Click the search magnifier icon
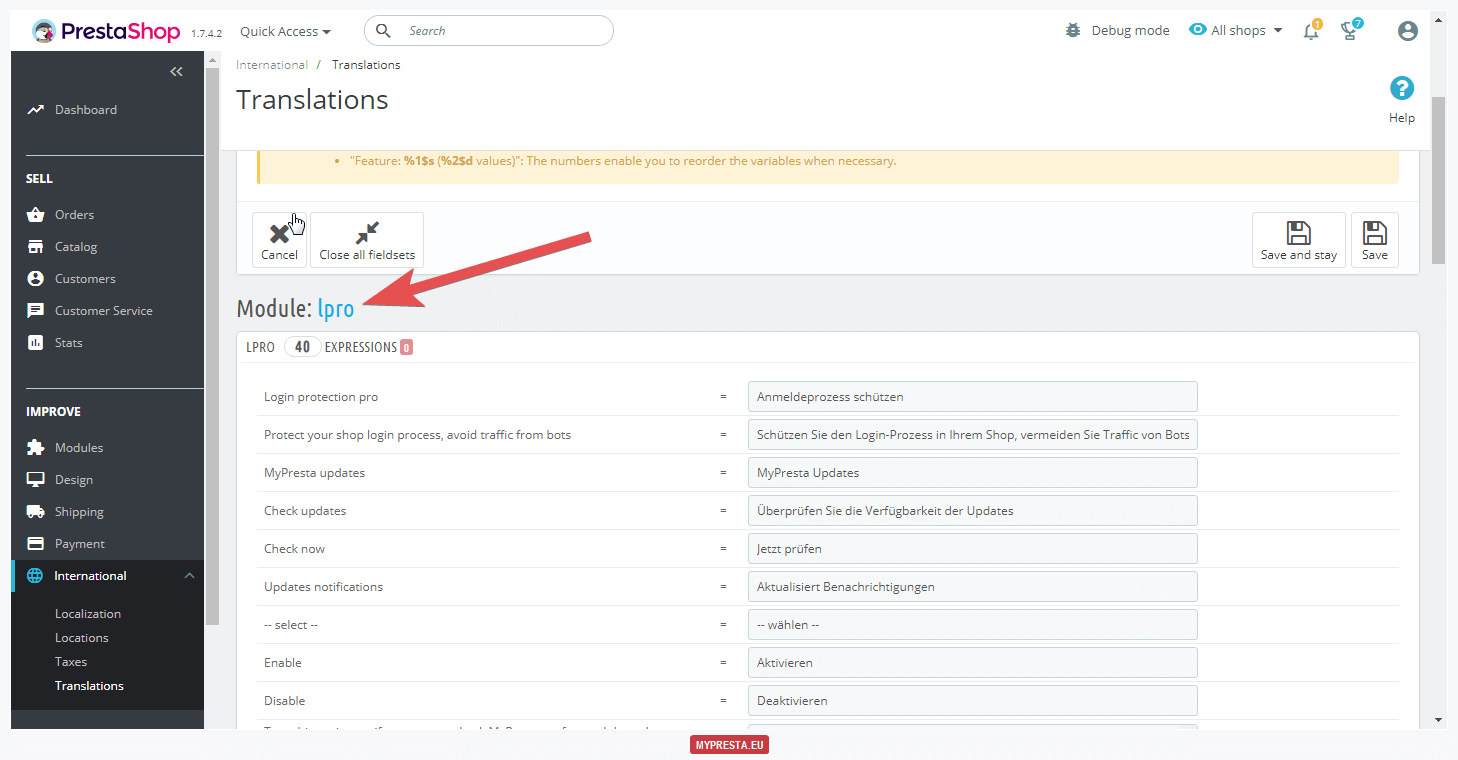 coord(383,31)
